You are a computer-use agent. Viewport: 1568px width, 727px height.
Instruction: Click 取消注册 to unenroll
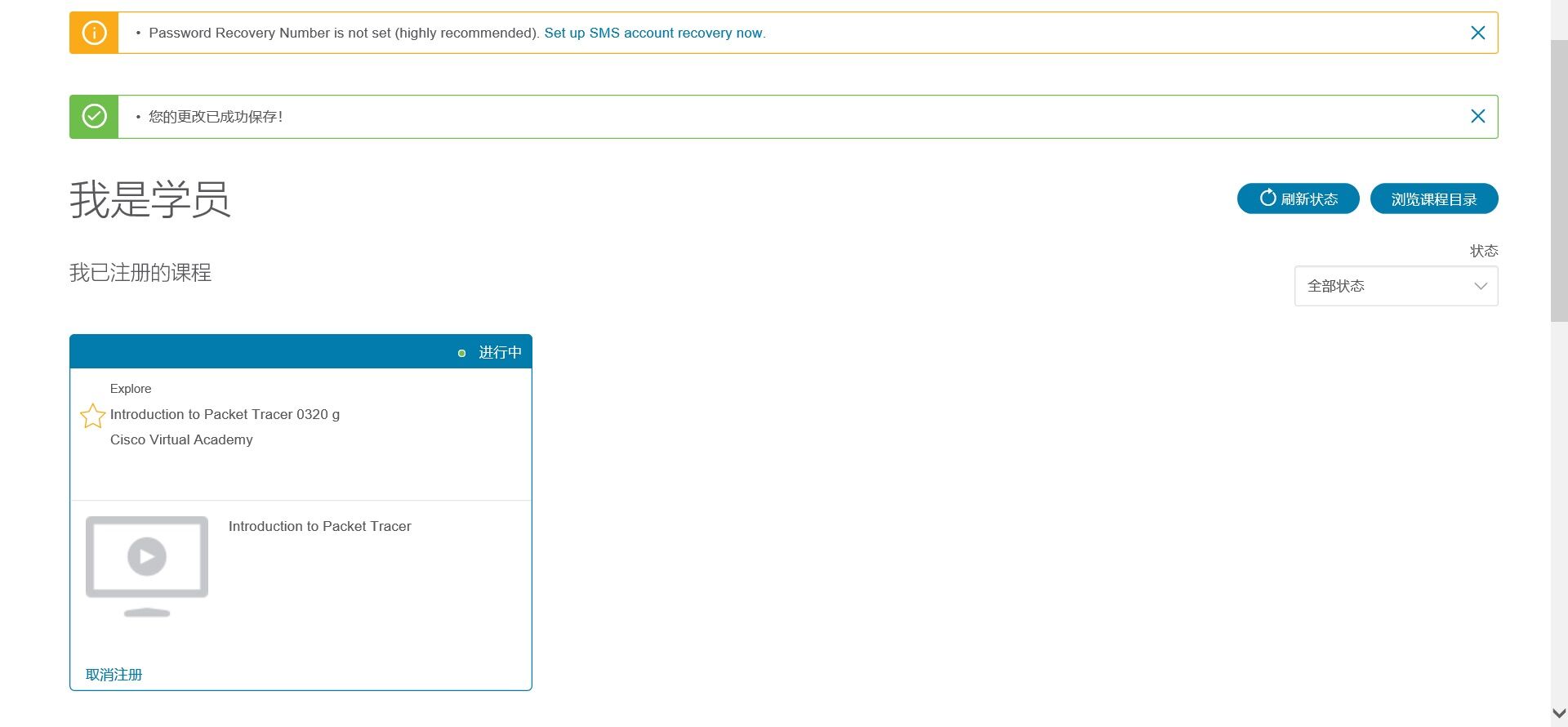click(x=114, y=675)
